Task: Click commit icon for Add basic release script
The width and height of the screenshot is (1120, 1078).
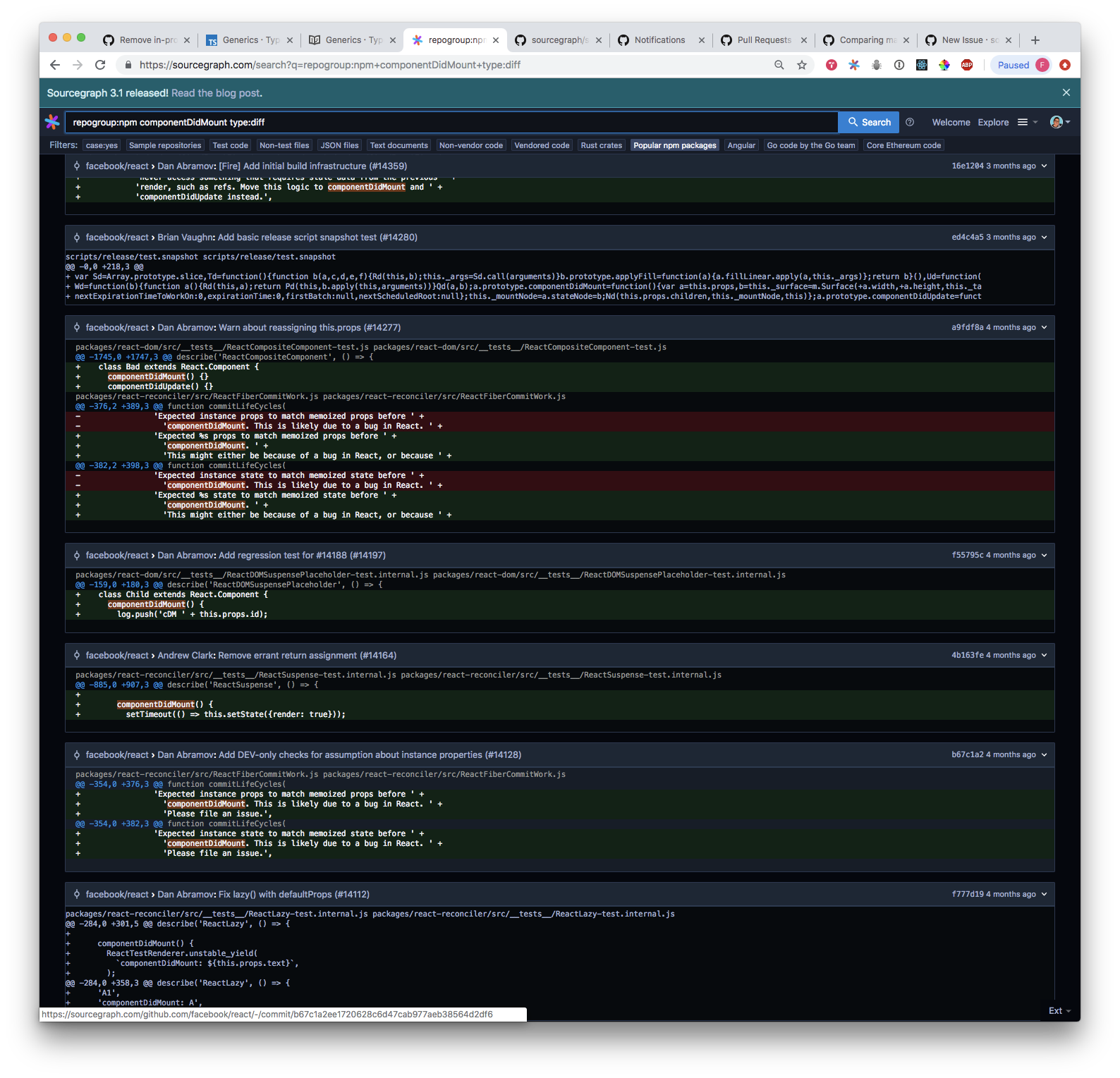Action: (x=77, y=237)
